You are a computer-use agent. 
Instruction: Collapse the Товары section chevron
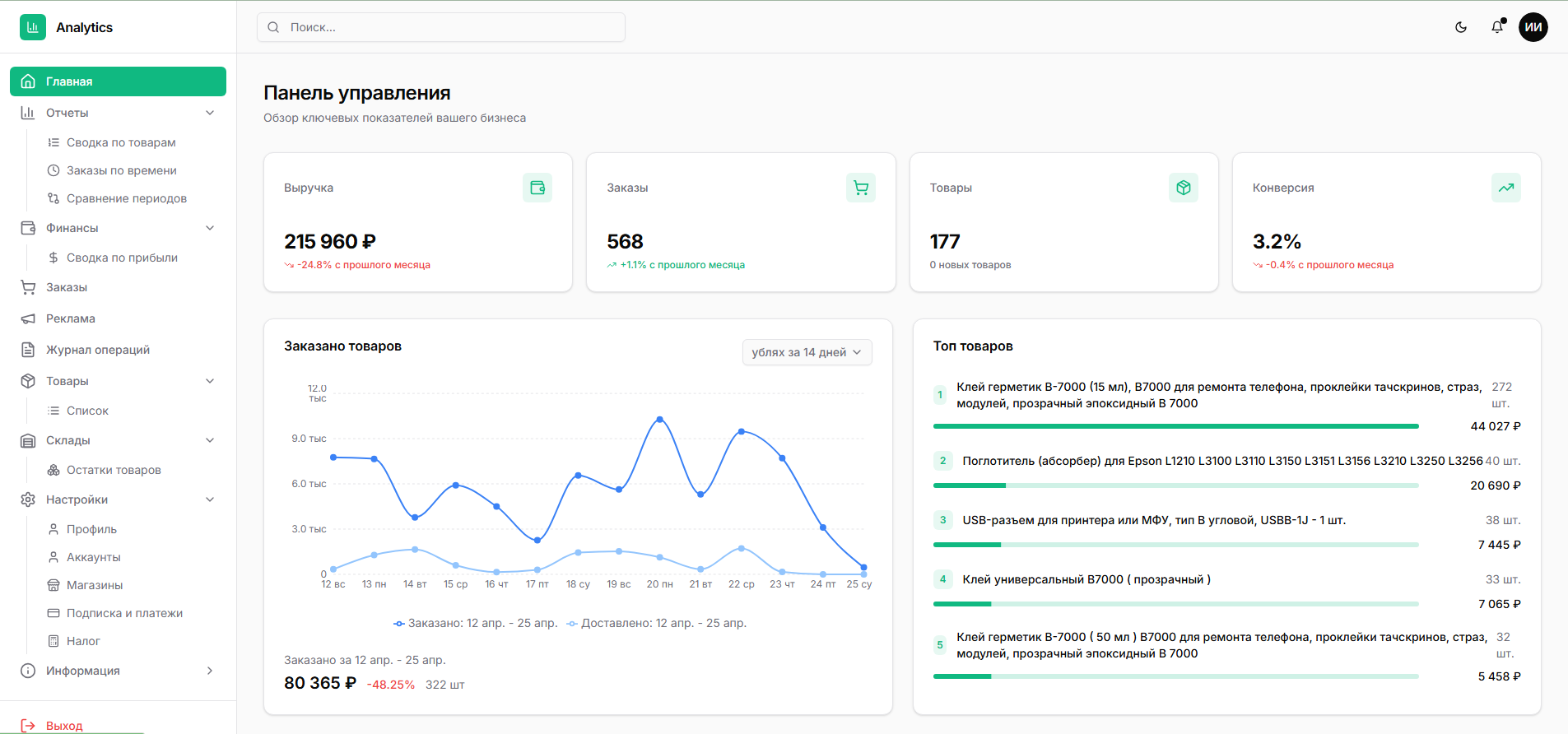pos(210,381)
